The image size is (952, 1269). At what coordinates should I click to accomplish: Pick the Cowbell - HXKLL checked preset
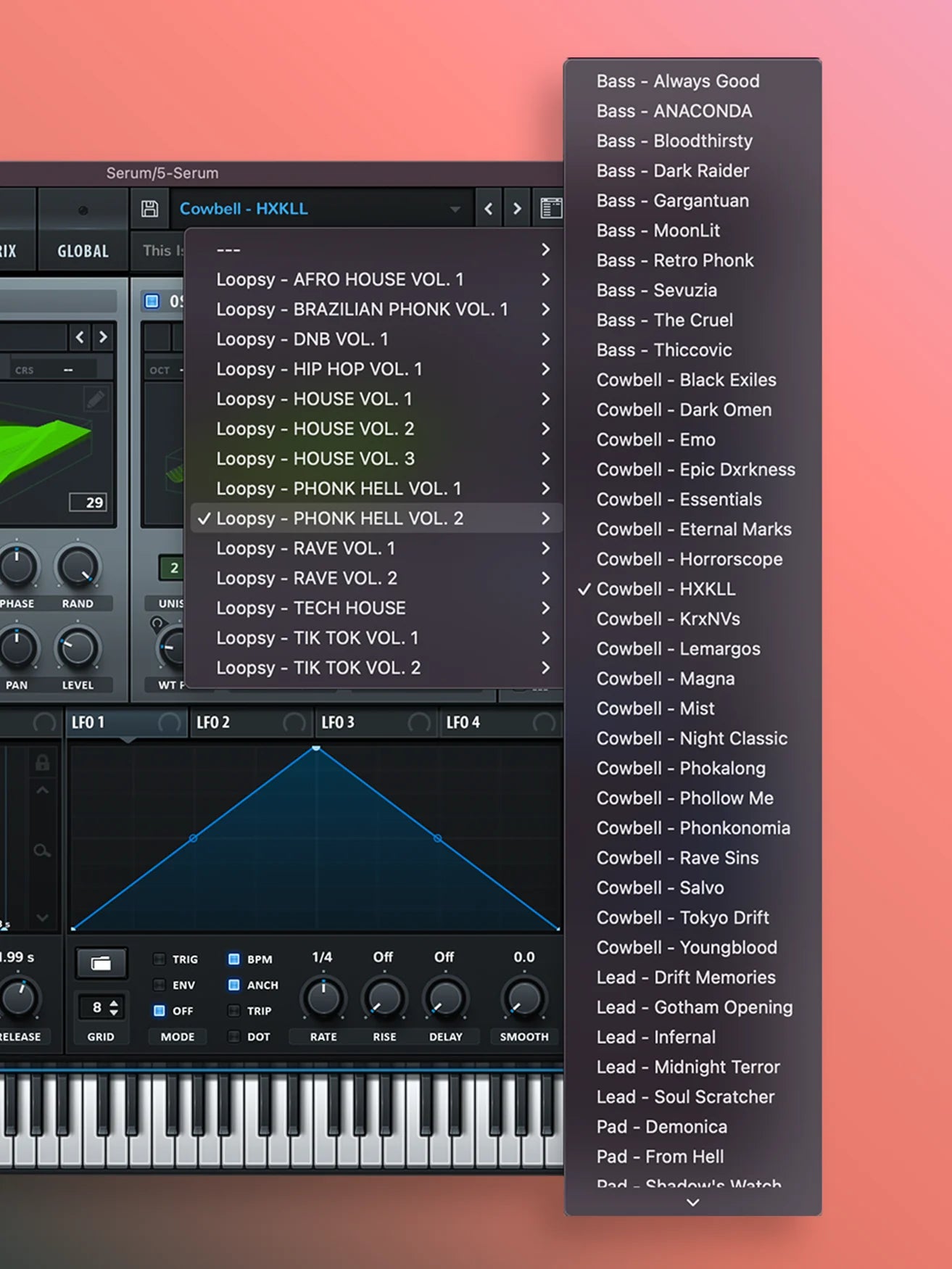692,589
